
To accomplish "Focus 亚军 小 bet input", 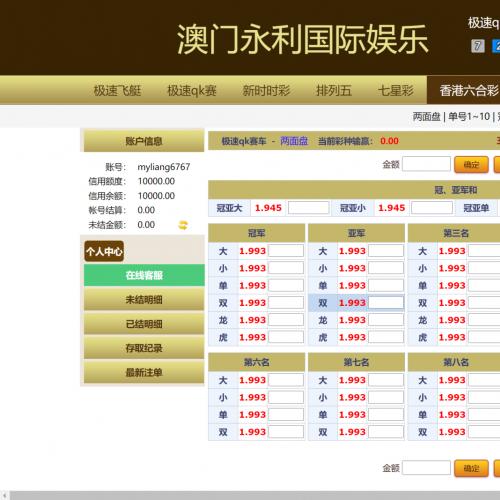I will 386,268.
